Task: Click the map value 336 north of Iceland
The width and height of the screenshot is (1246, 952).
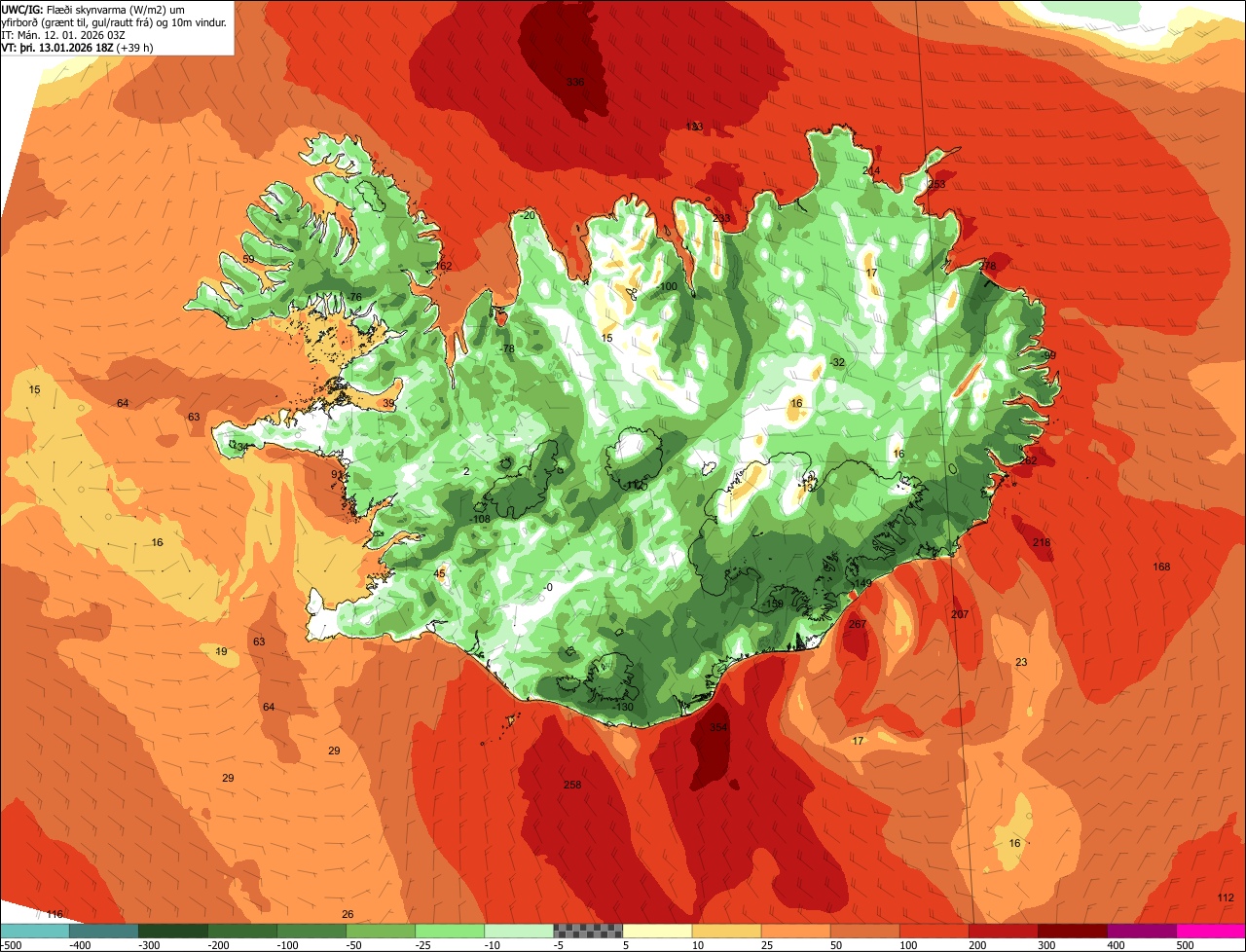Action: 575,82
